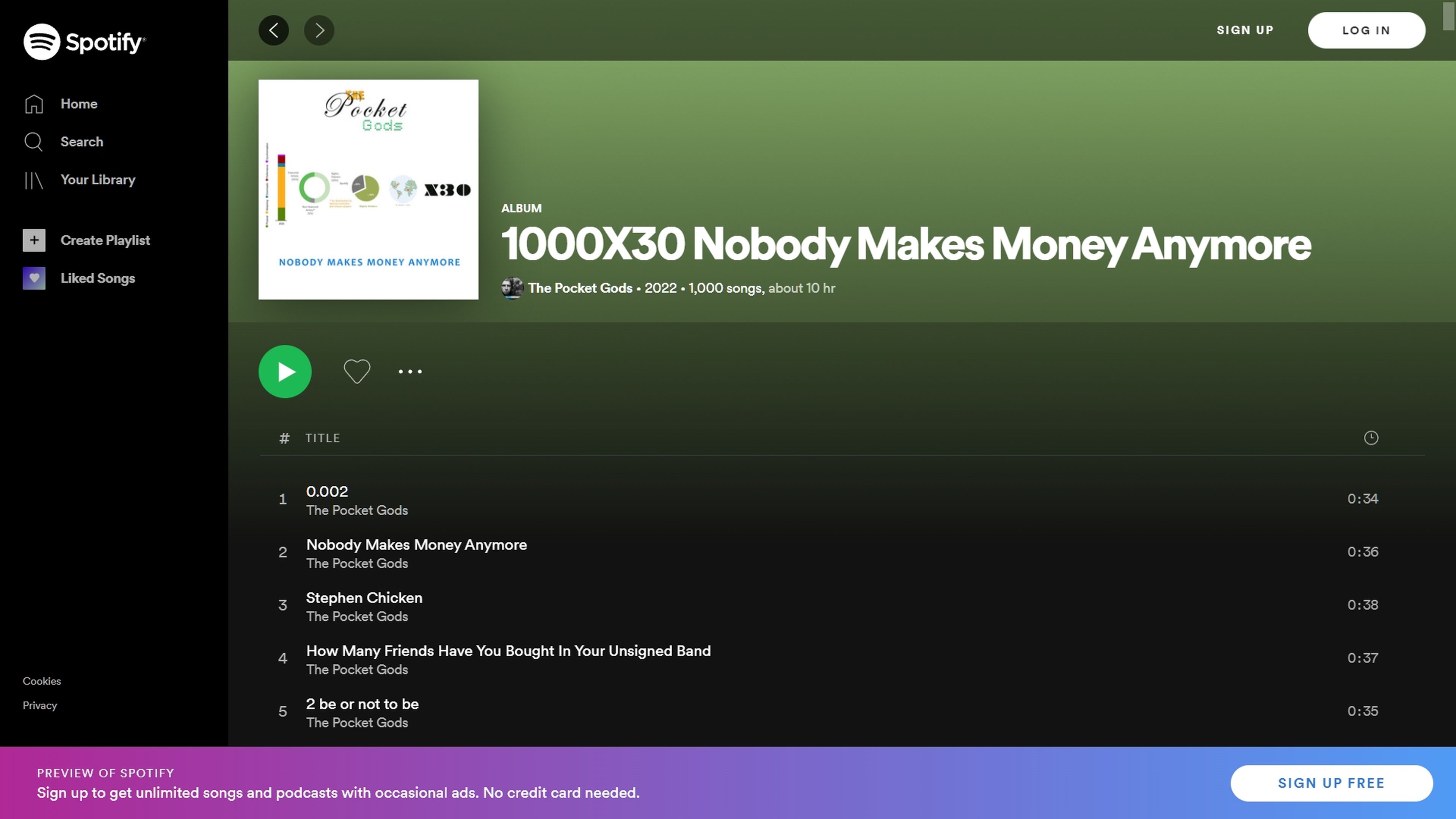Open the Privacy link
The width and height of the screenshot is (1456, 819).
39,705
